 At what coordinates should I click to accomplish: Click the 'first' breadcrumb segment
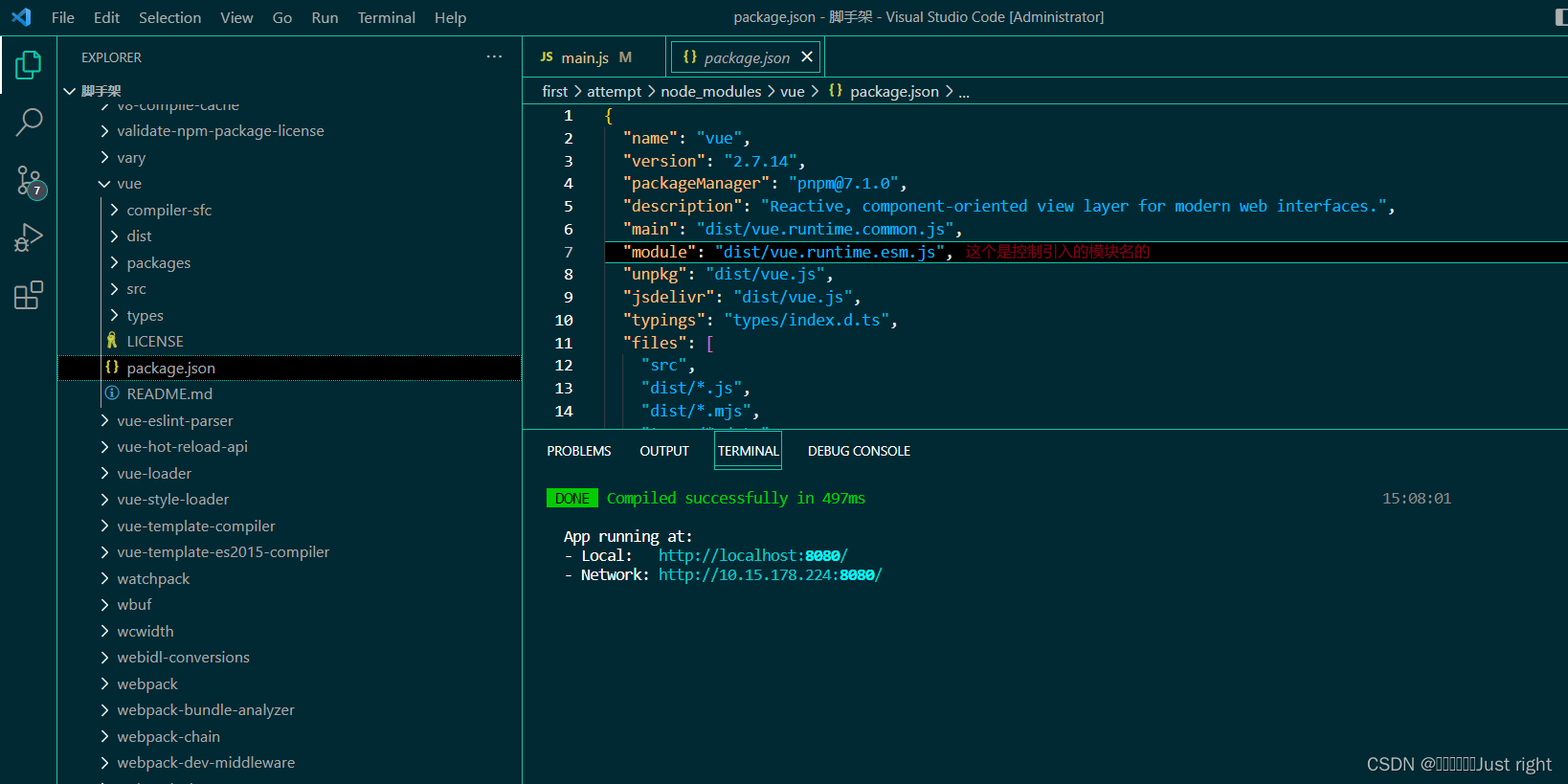point(554,91)
